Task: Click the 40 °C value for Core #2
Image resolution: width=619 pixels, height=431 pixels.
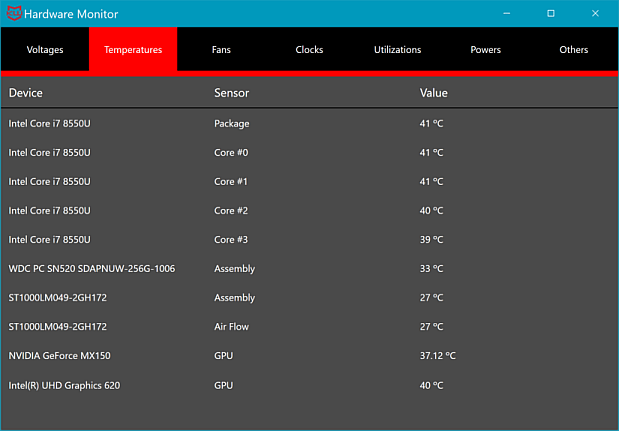Action: (431, 210)
